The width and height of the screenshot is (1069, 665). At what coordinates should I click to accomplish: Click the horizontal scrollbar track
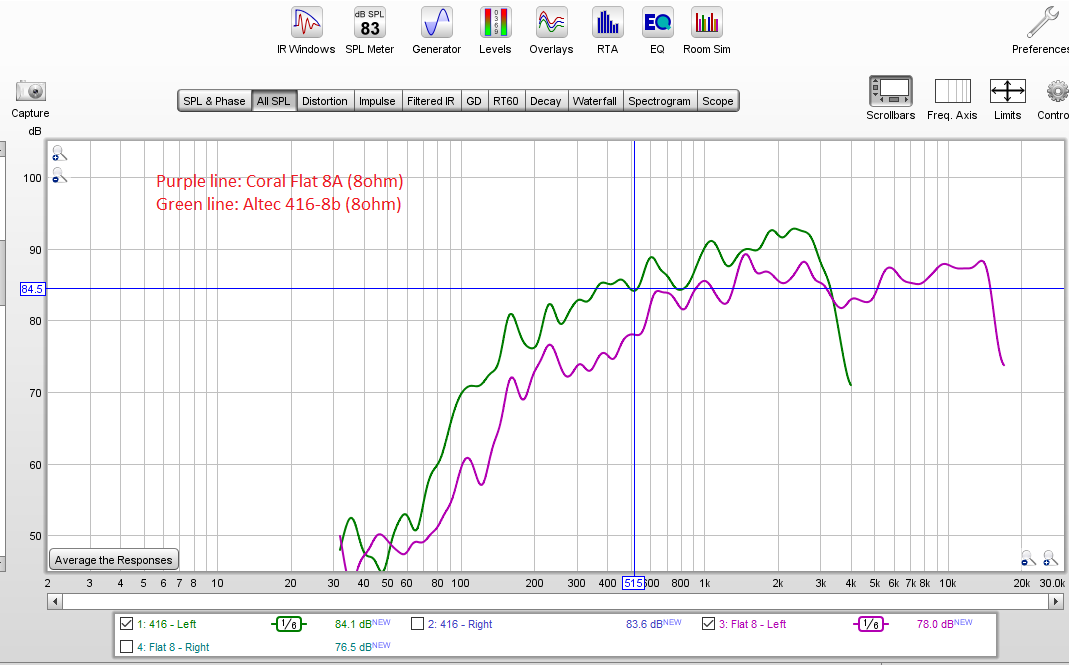pyautogui.click(x=556, y=602)
